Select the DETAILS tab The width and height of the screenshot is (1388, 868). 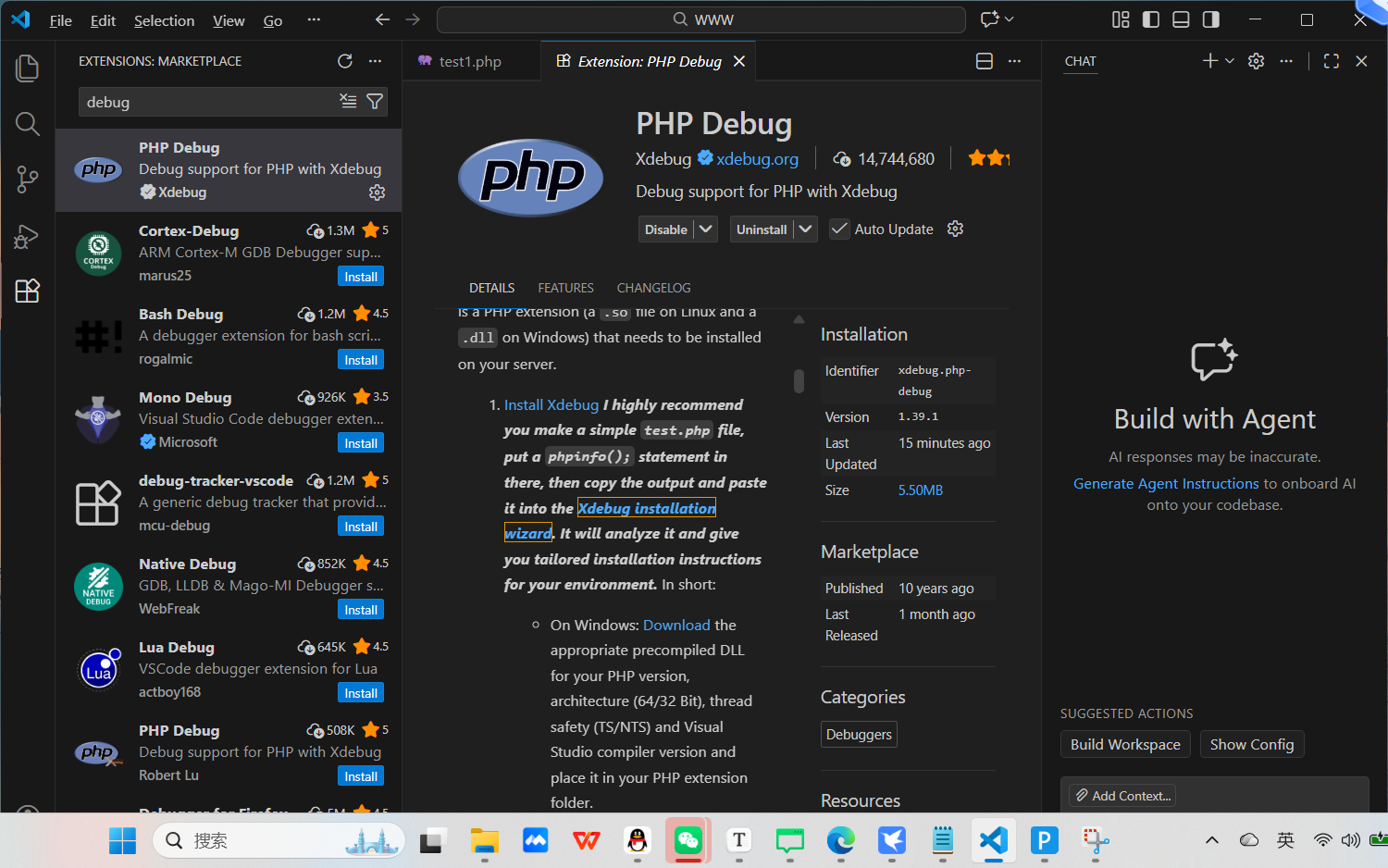pyautogui.click(x=491, y=288)
